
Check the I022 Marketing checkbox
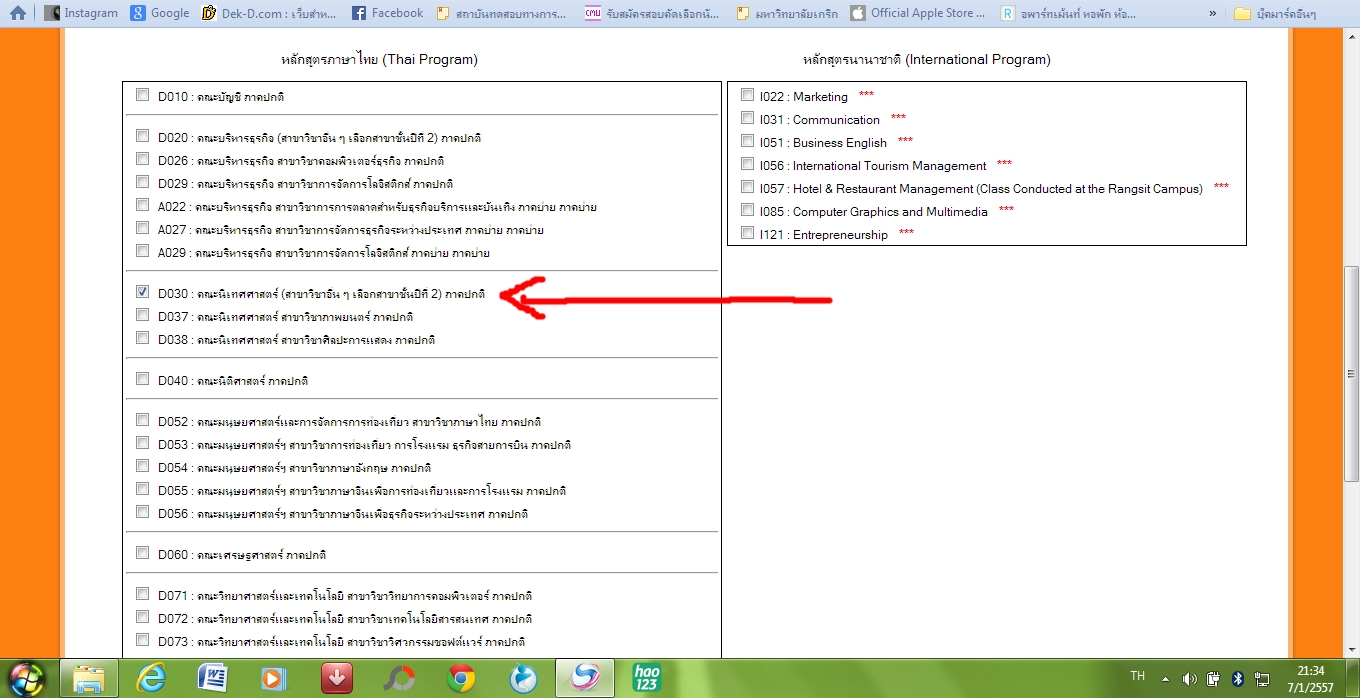coord(747,95)
